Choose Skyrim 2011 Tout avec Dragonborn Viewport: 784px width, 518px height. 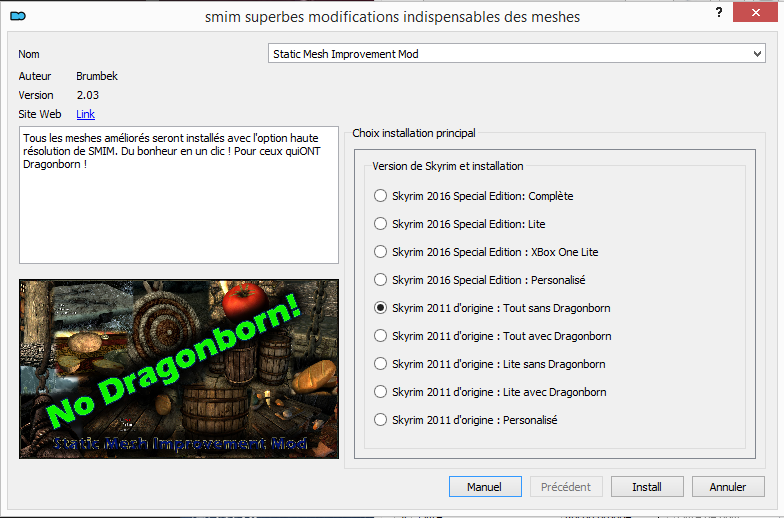tap(380, 336)
